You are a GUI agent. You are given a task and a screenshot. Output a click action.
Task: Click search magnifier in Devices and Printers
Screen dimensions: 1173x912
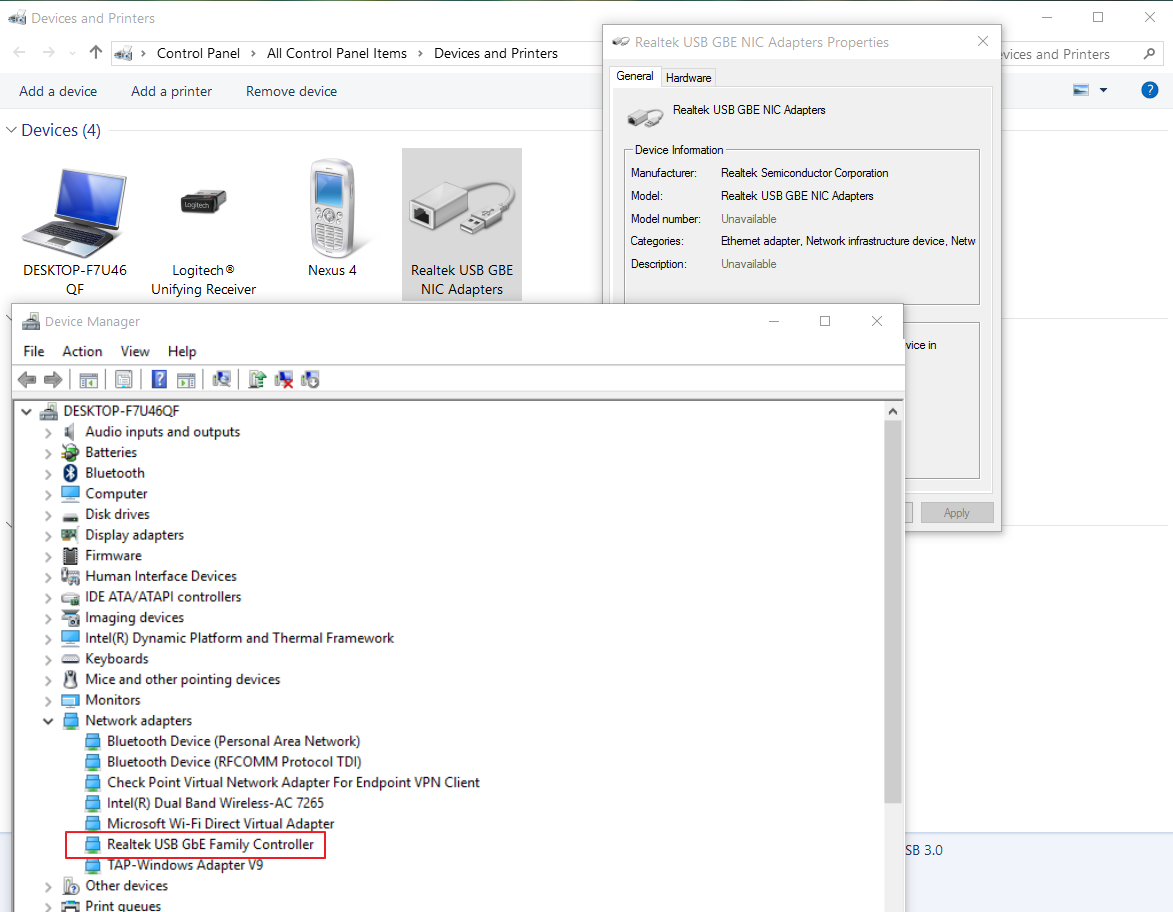1149,54
